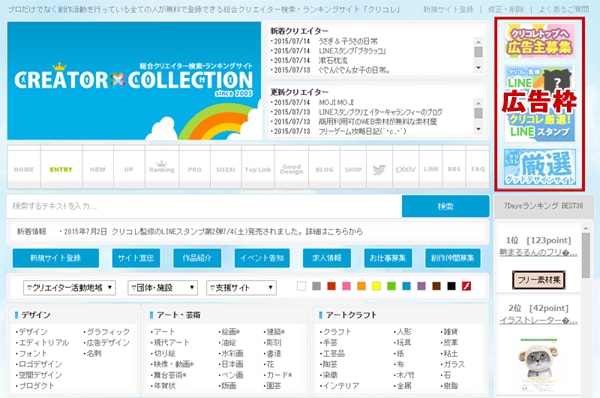Select the brown color swatch
Viewport: 600px width, 398px height.
(436, 286)
